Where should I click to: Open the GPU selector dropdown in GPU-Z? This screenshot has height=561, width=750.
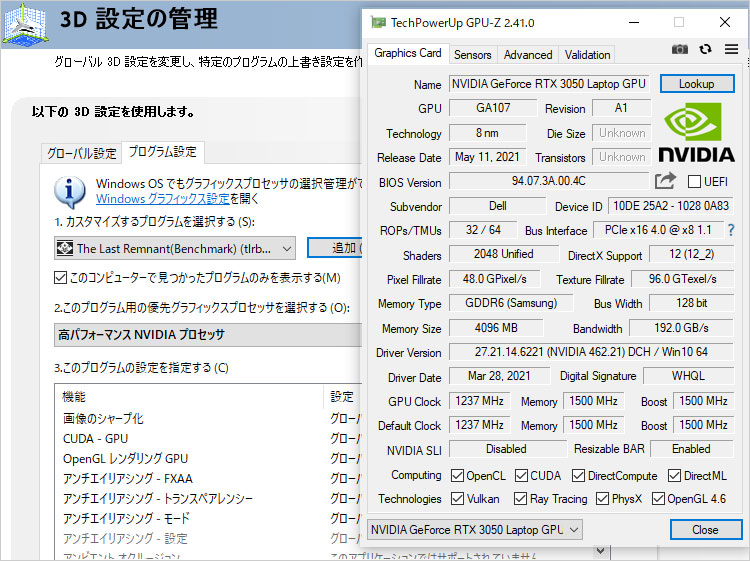pos(475,529)
